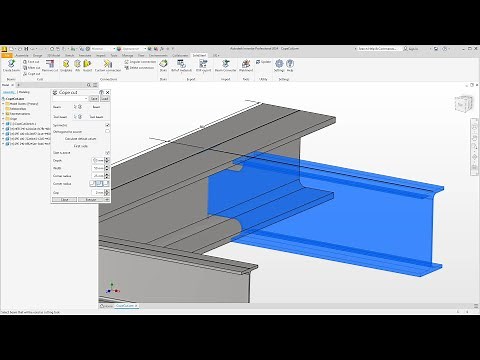
Task: Select the Face cut tool
Action: click(x=31, y=62)
